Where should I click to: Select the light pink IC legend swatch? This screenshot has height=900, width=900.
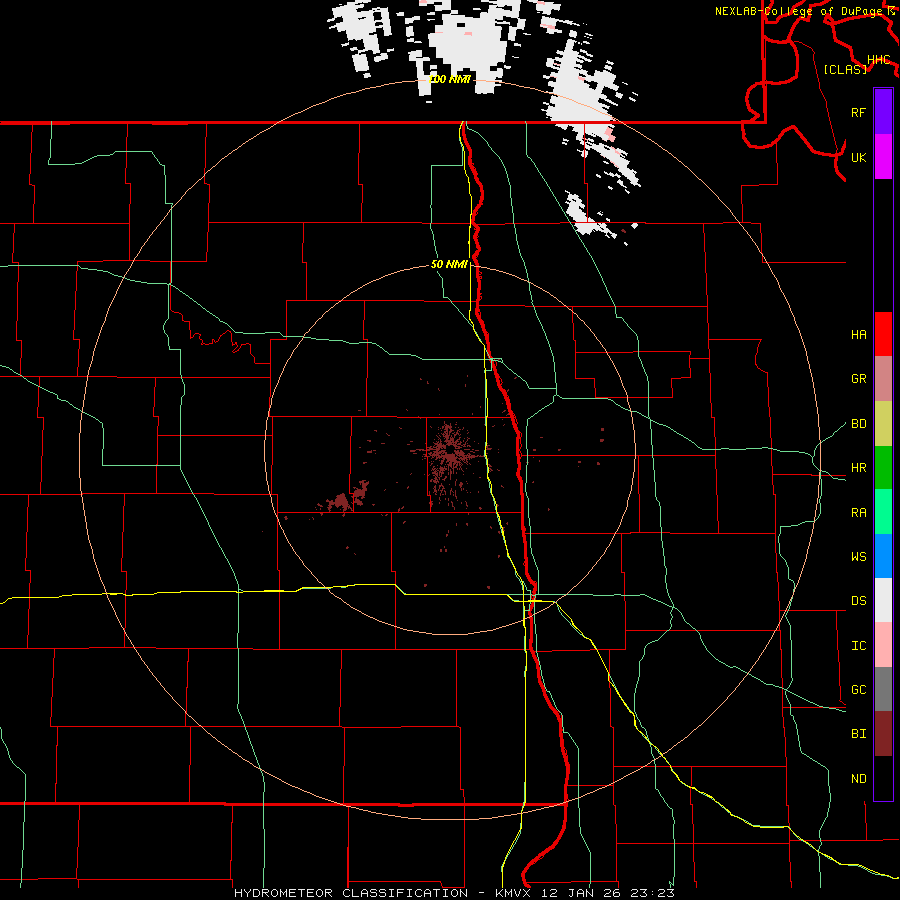tap(883, 645)
